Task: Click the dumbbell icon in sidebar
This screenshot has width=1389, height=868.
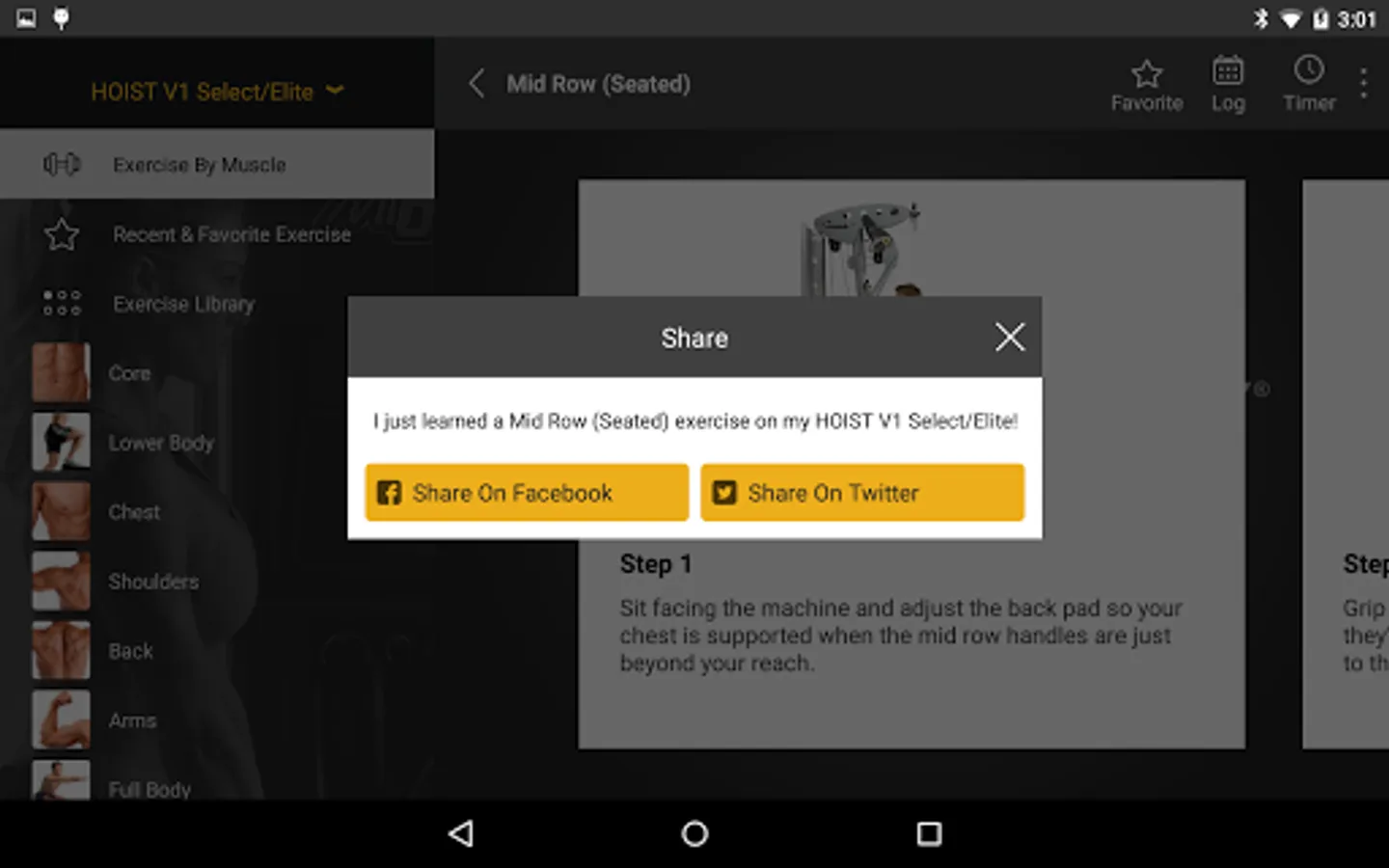Action: click(62, 164)
